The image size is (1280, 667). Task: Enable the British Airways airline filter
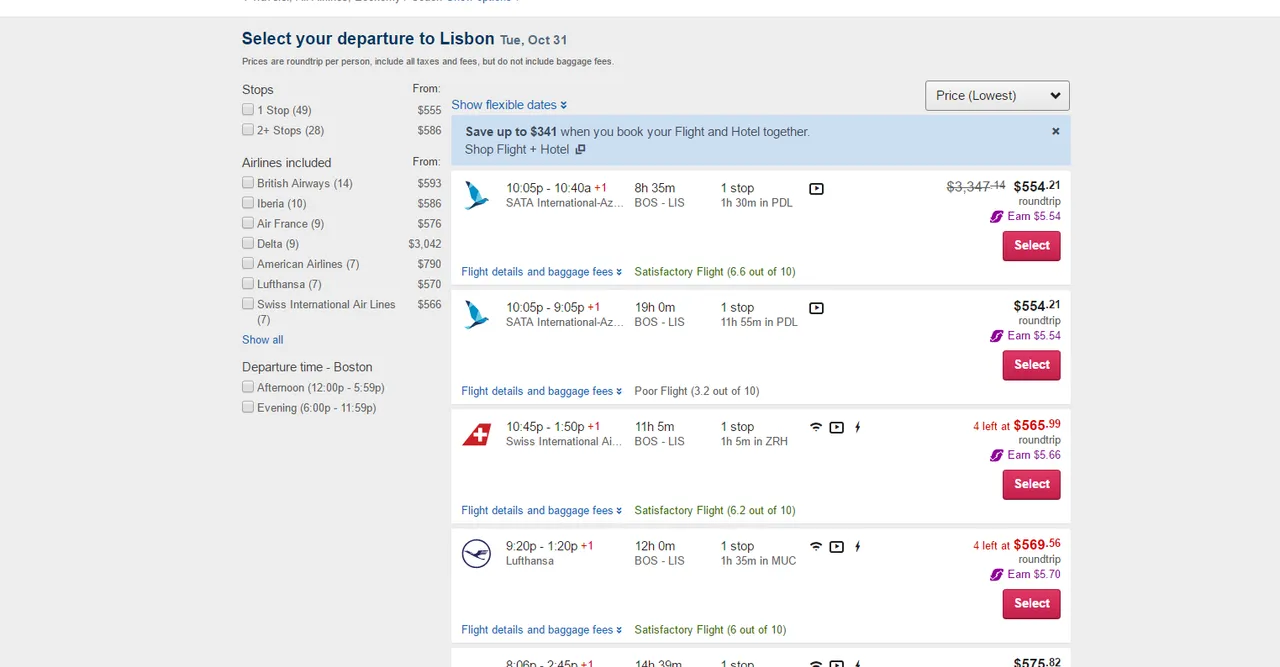(248, 183)
